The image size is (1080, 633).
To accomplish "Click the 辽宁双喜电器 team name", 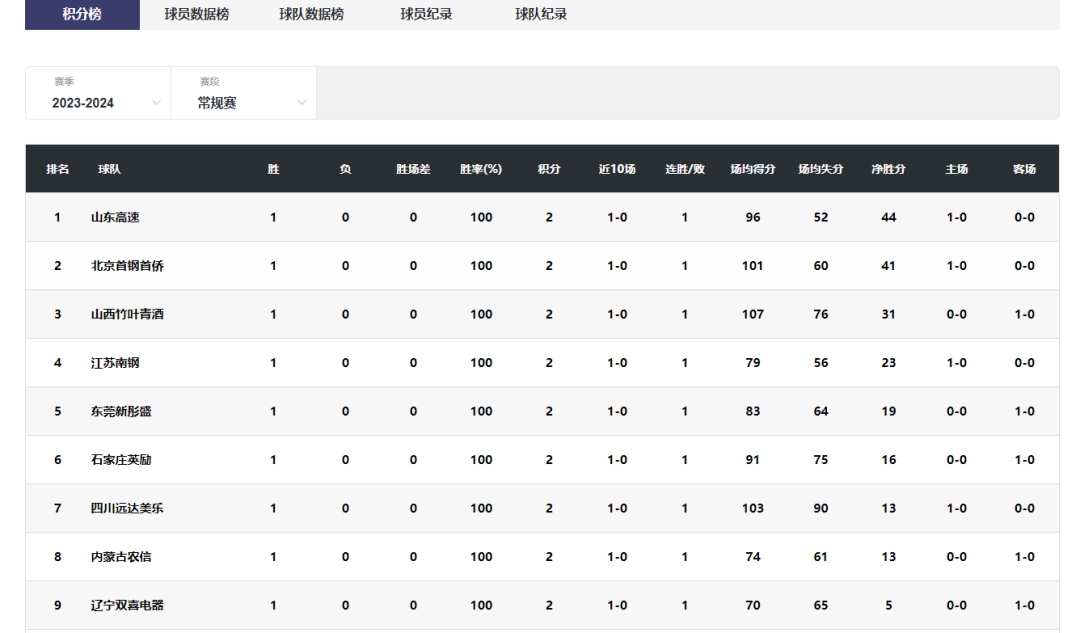I will tap(128, 605).
